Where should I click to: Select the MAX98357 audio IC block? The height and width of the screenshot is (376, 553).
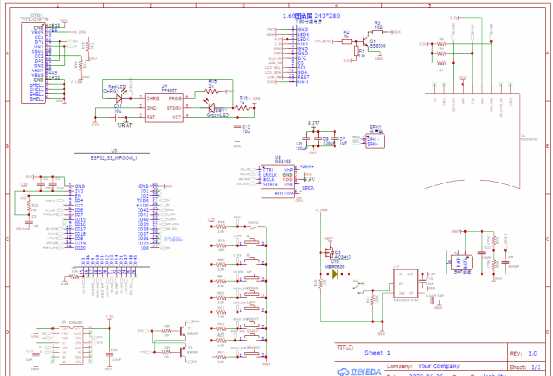point(278,181)
